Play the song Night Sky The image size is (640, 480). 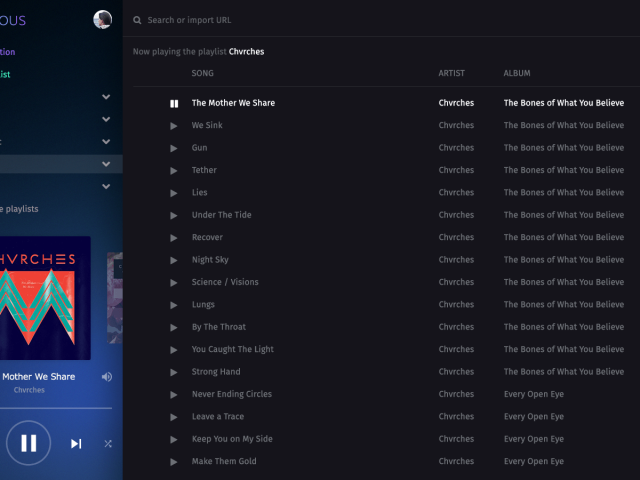click(x=174, y=260)
